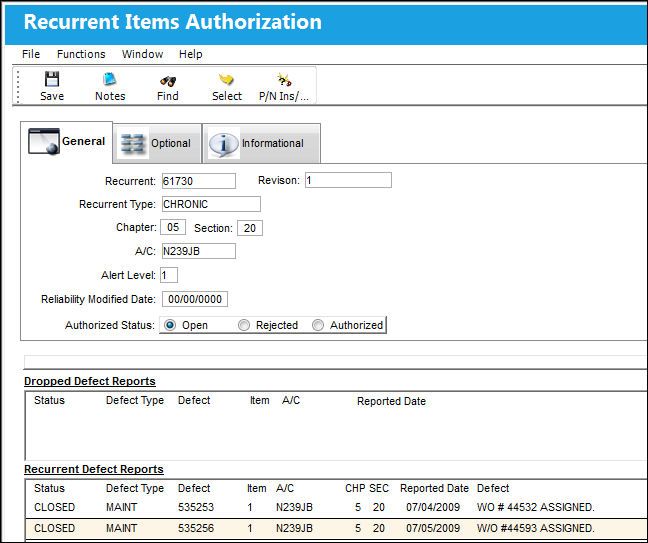This screenshot has height=543, width=648.
Task: Click the Dropped reports Defect Type header
Action: point(135,400)
